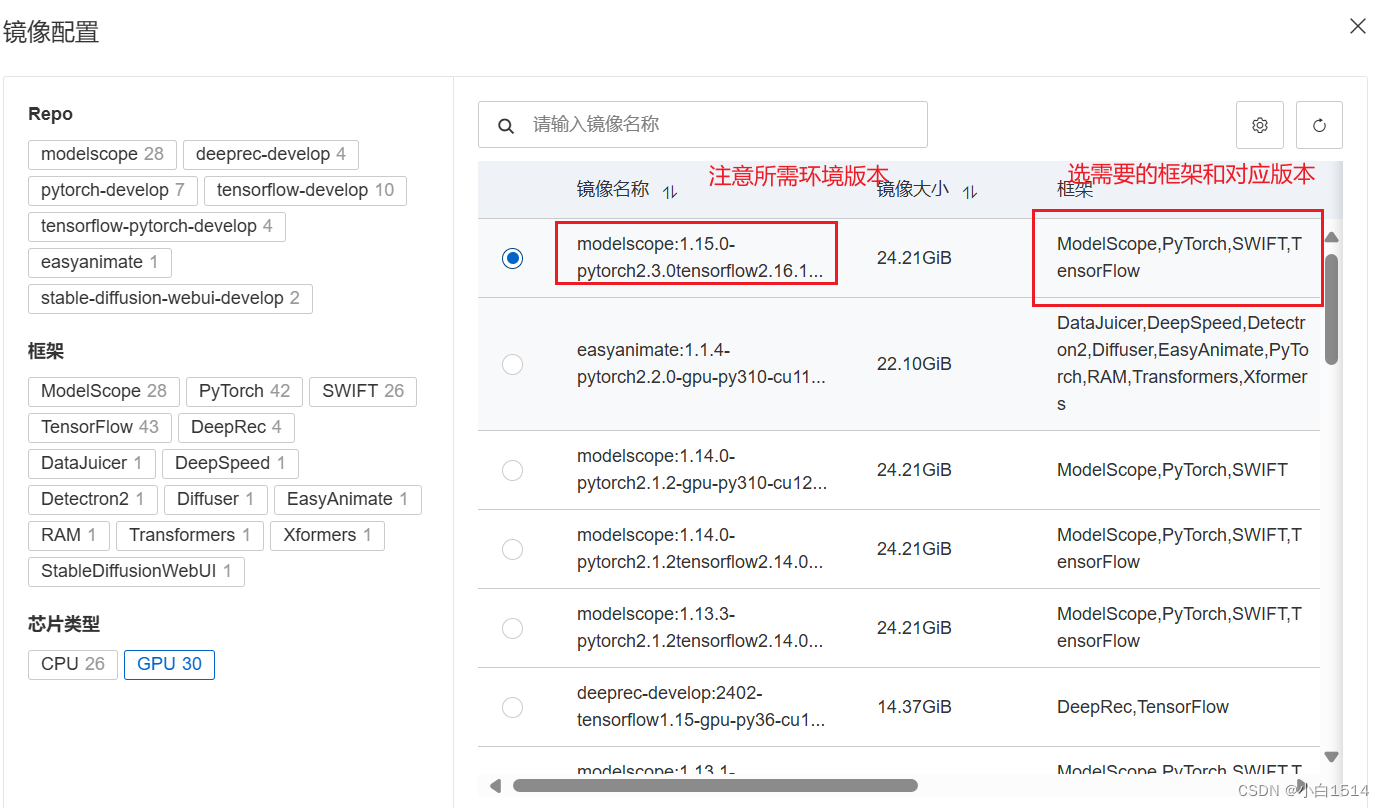Filter framework by PyTorch 42 tag

click(244, 391)
